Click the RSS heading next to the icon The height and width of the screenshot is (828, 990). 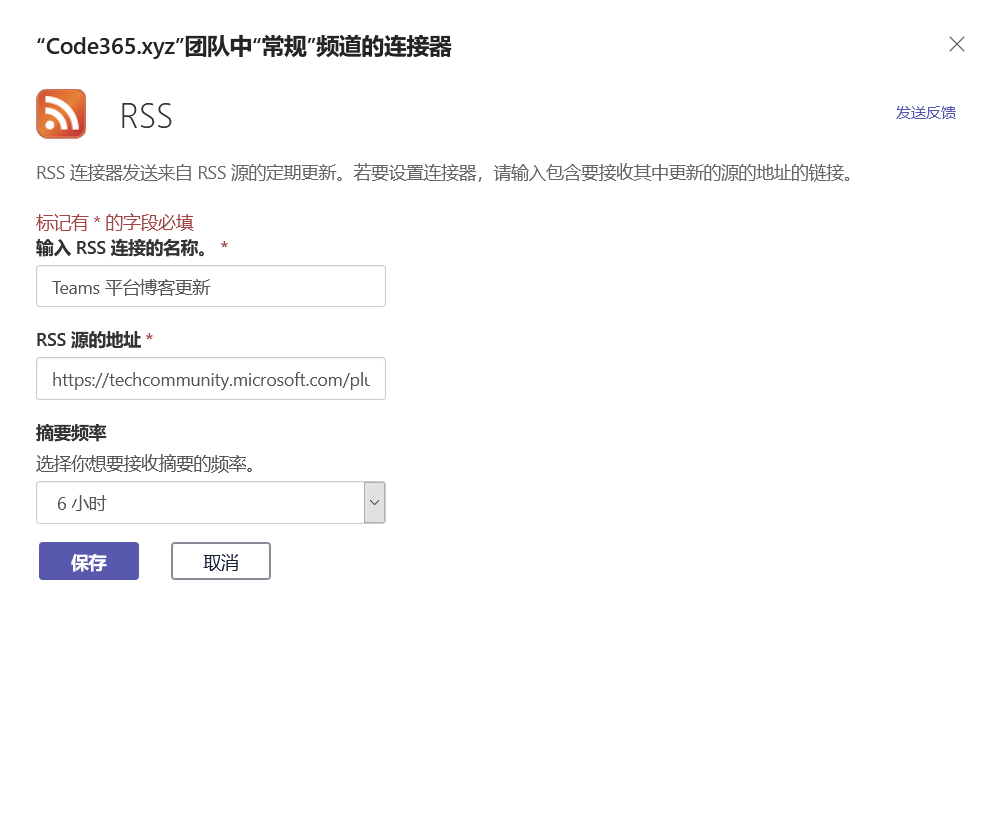click(x=145, y=115)
